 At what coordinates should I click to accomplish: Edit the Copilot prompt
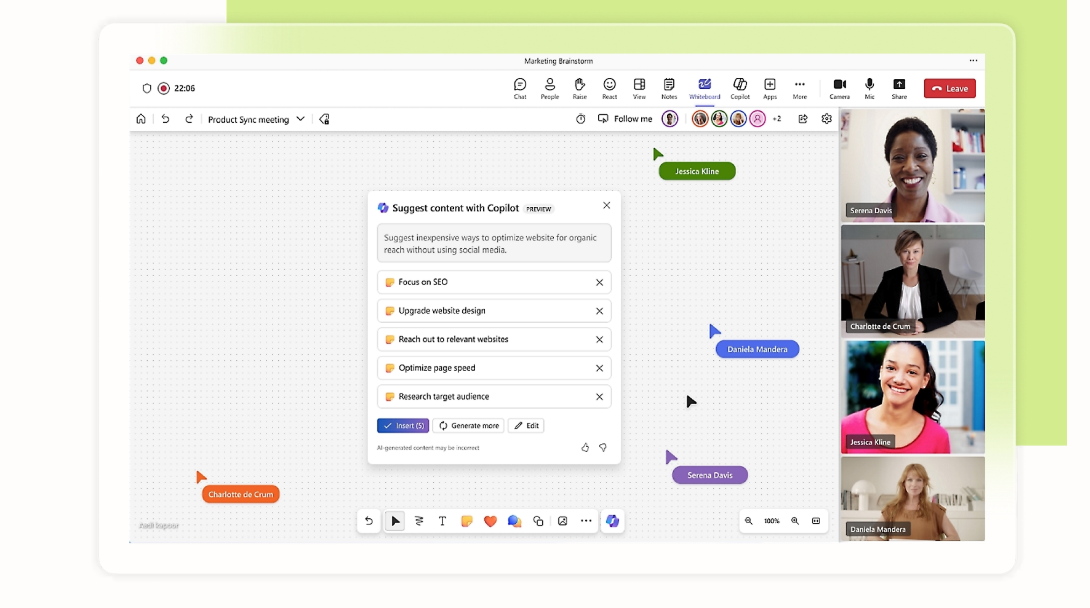click(x=526, y=425)
